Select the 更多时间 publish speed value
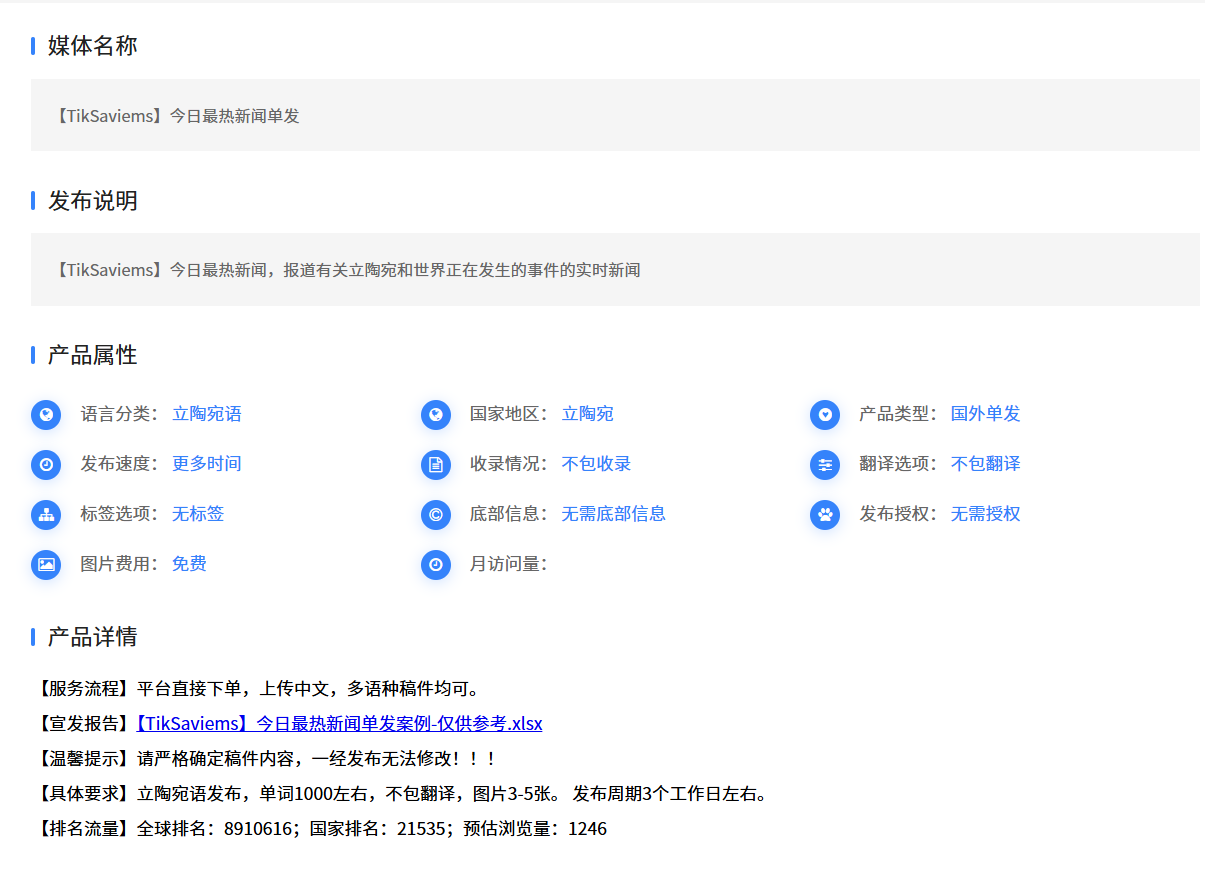This screenshot has width=1205, height=872. (x=206, y=464)
